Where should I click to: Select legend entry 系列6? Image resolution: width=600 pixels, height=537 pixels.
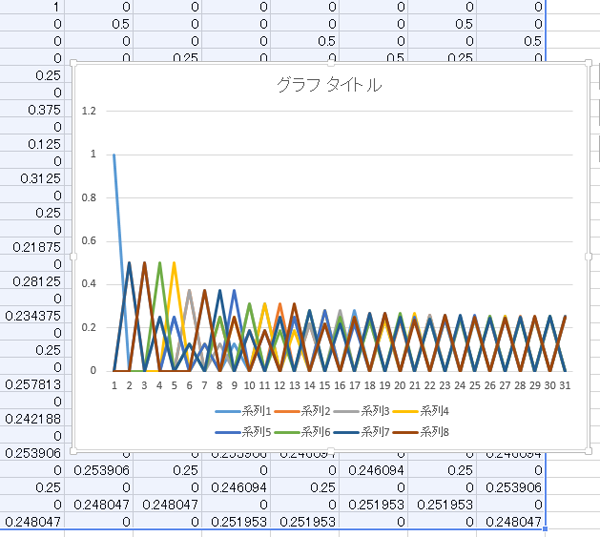tap(302, 433)
